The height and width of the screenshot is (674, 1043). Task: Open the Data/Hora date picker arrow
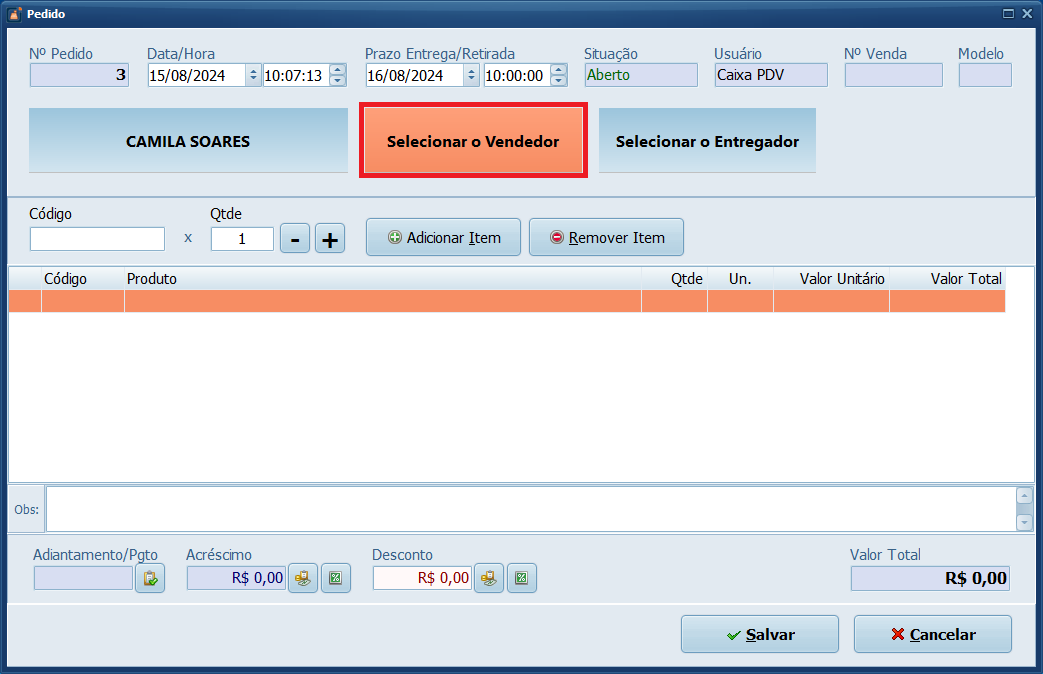pyautogui.click(x=253, y=75)
